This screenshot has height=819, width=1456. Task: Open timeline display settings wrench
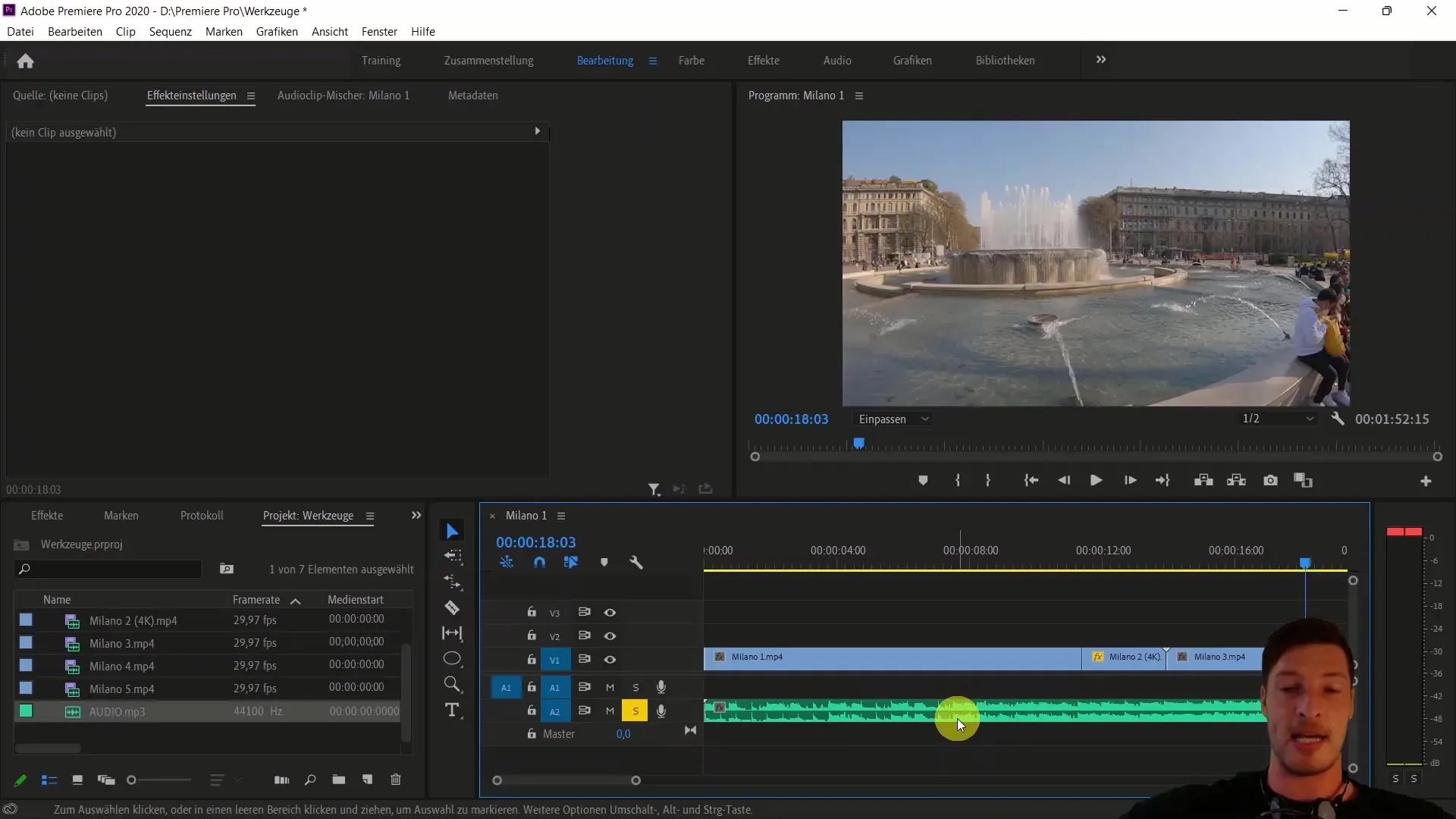(x=636, y=563)
